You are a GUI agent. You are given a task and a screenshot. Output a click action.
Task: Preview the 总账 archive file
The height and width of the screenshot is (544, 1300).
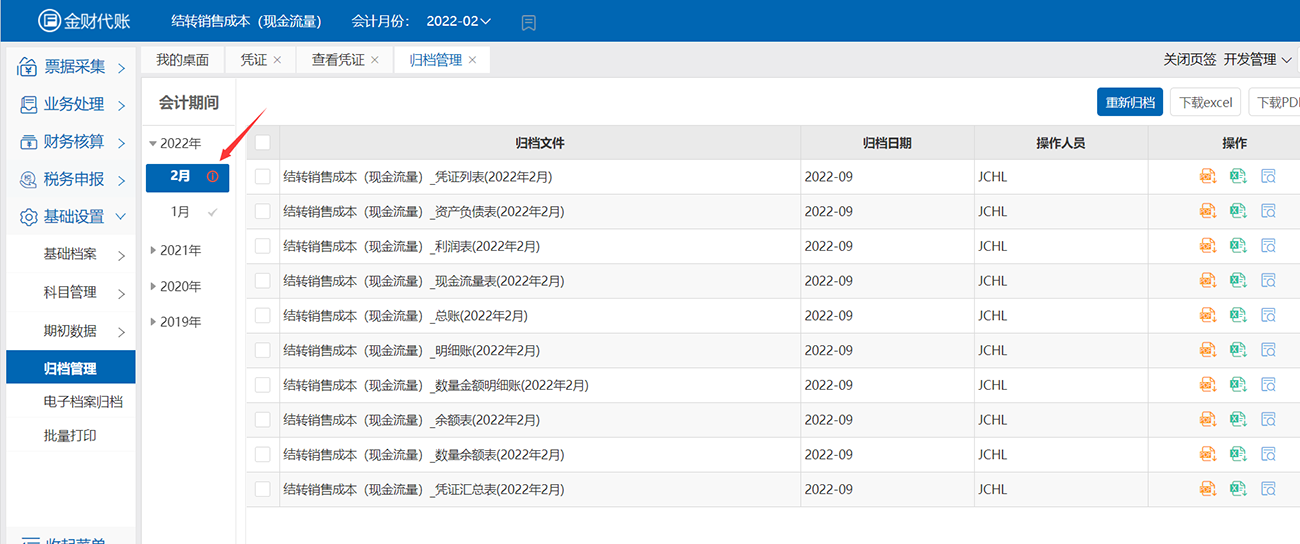point(1269,316)
